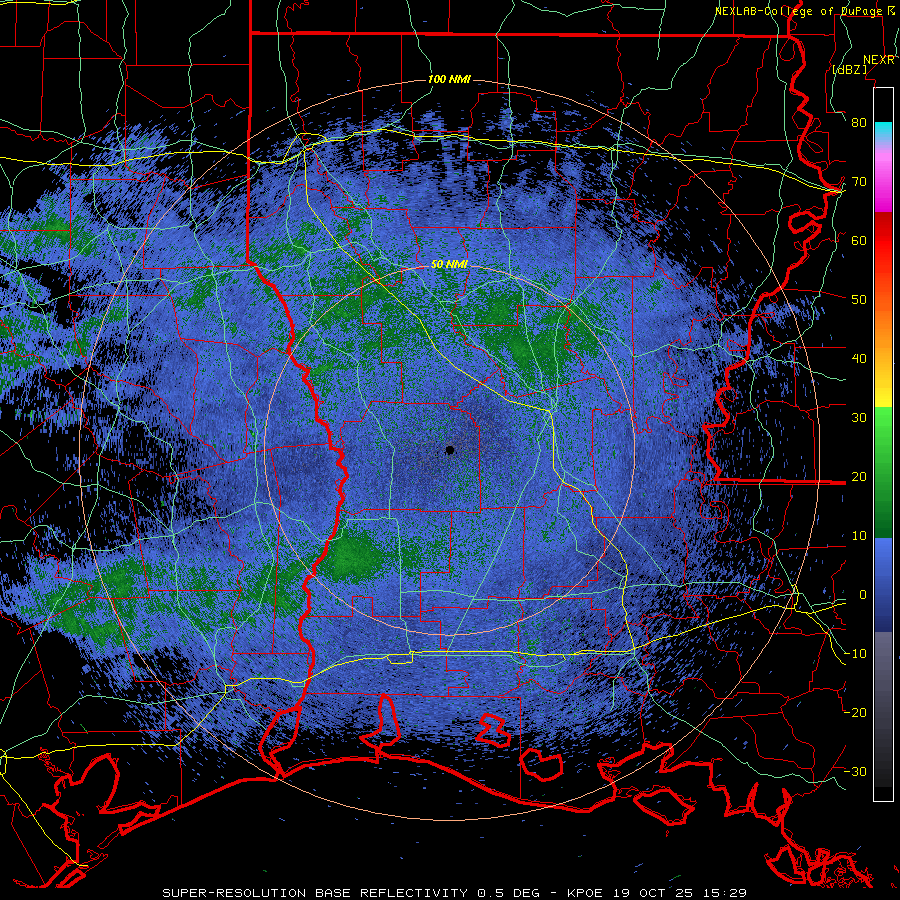
Task: Click the '19 OCT 25 15:29' timestamp
Action: (680, 893)
